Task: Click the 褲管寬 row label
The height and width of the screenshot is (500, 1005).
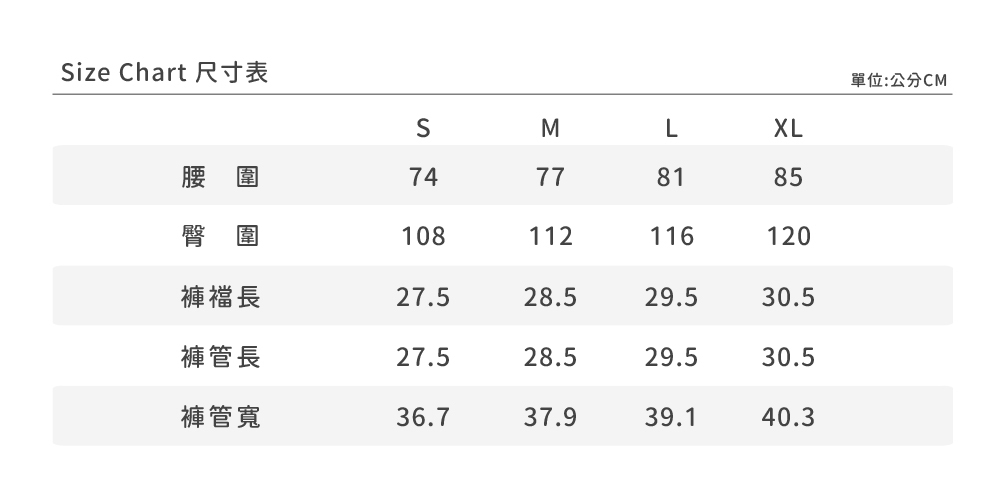Action: 221,417
